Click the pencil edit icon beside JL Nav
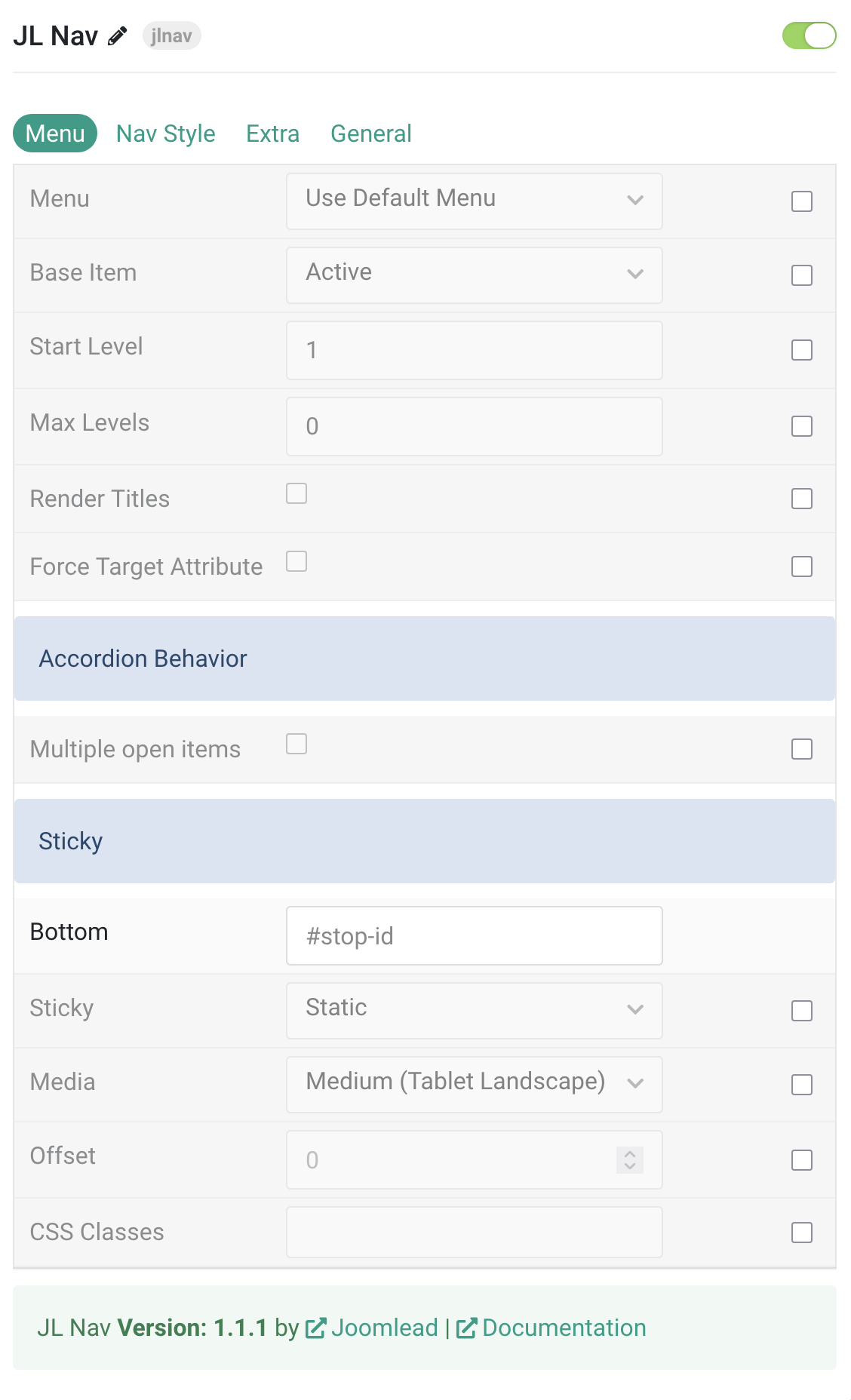 pos(117,36)
